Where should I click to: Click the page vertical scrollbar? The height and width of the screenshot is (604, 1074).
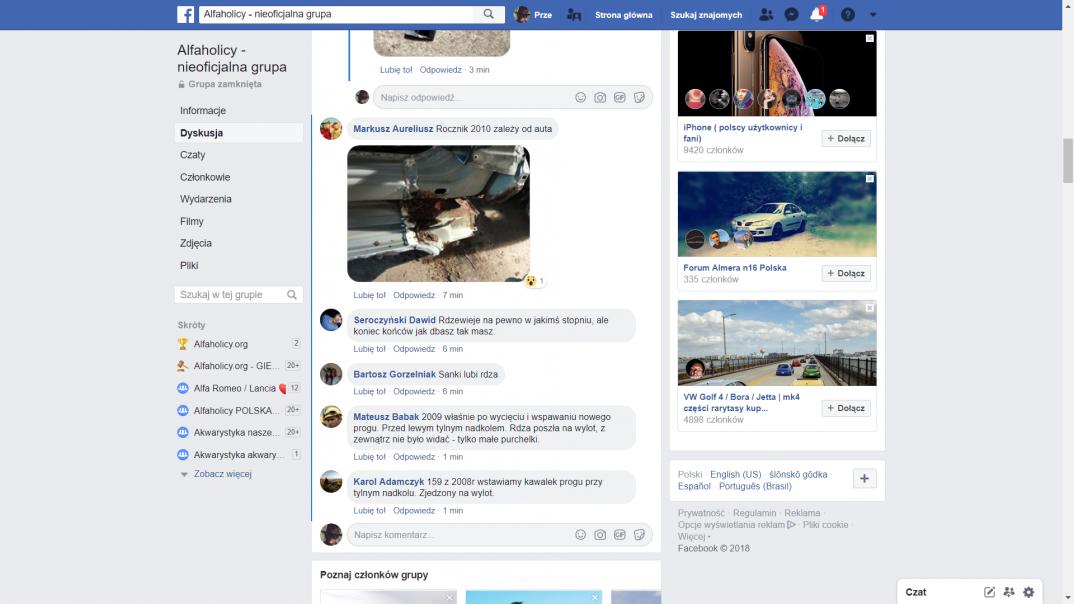(1068, 161)
